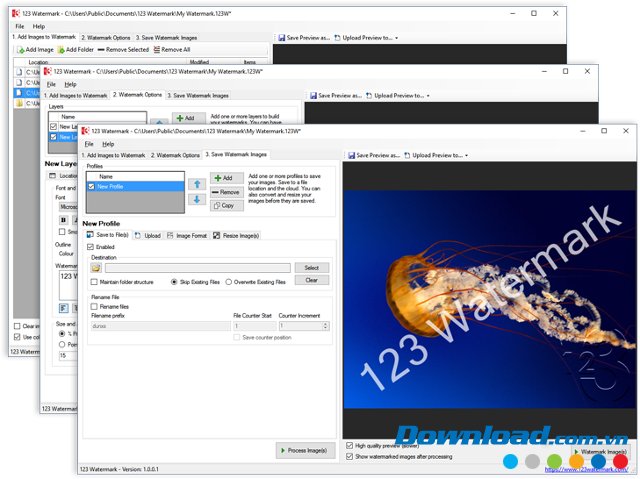Viewport: 640px width, 479px height.
Task: Select '3. Save Watermark Images' tab in front window
Action: click(236, 155)
